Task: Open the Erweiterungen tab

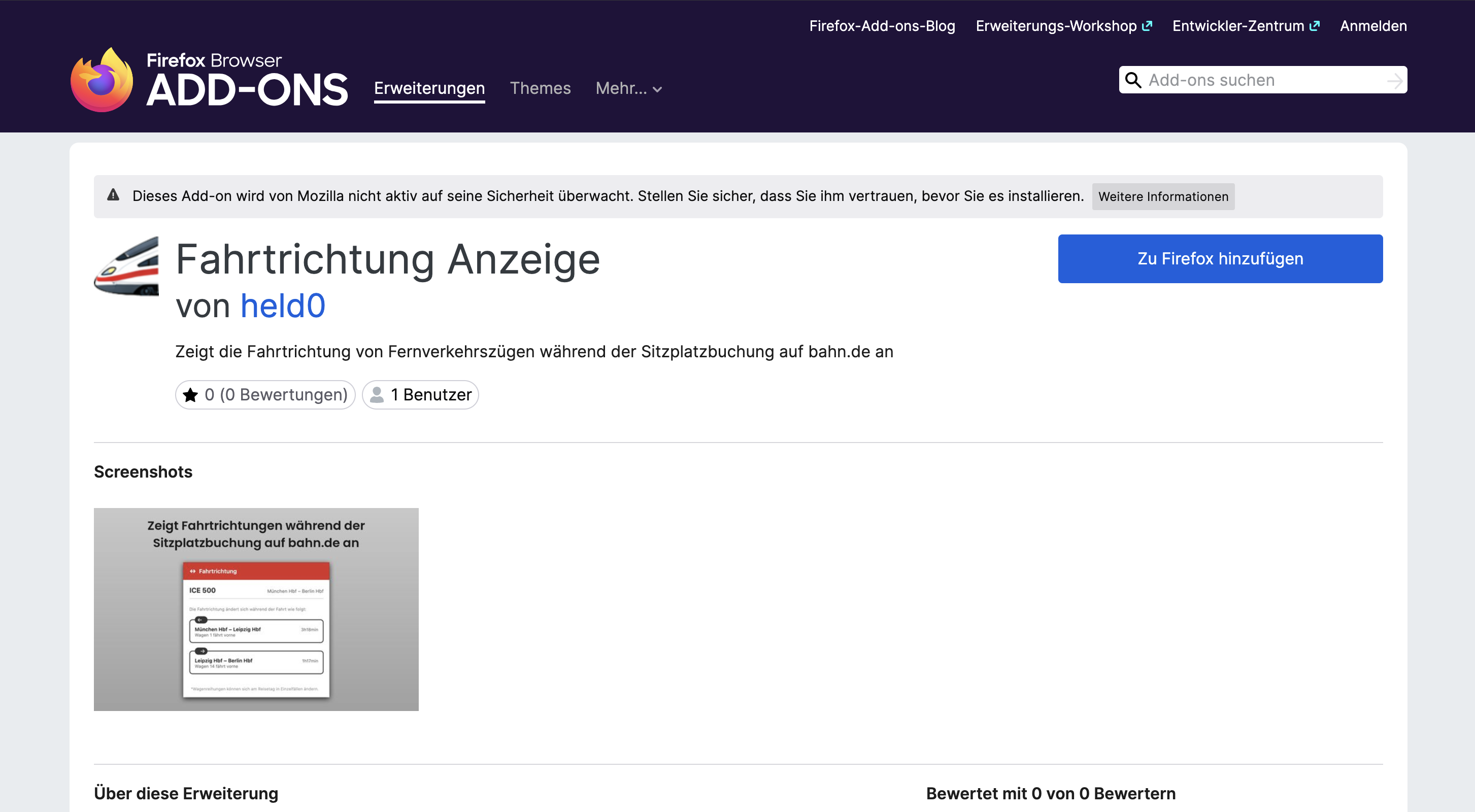Action: pos(429,88)
